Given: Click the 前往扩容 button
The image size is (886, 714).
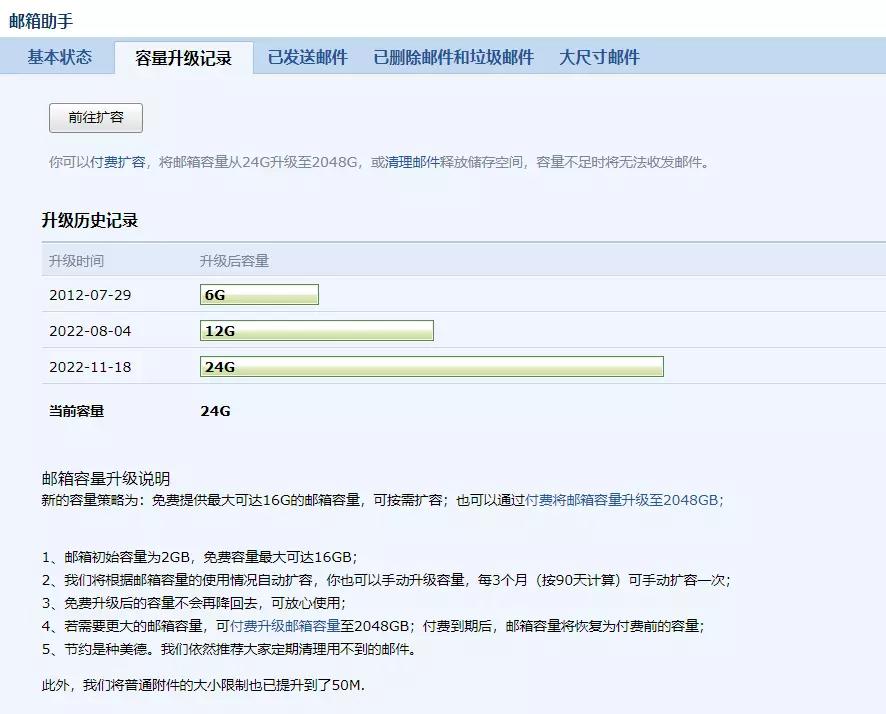Looking at the screenshot, I should click(94, 117).
